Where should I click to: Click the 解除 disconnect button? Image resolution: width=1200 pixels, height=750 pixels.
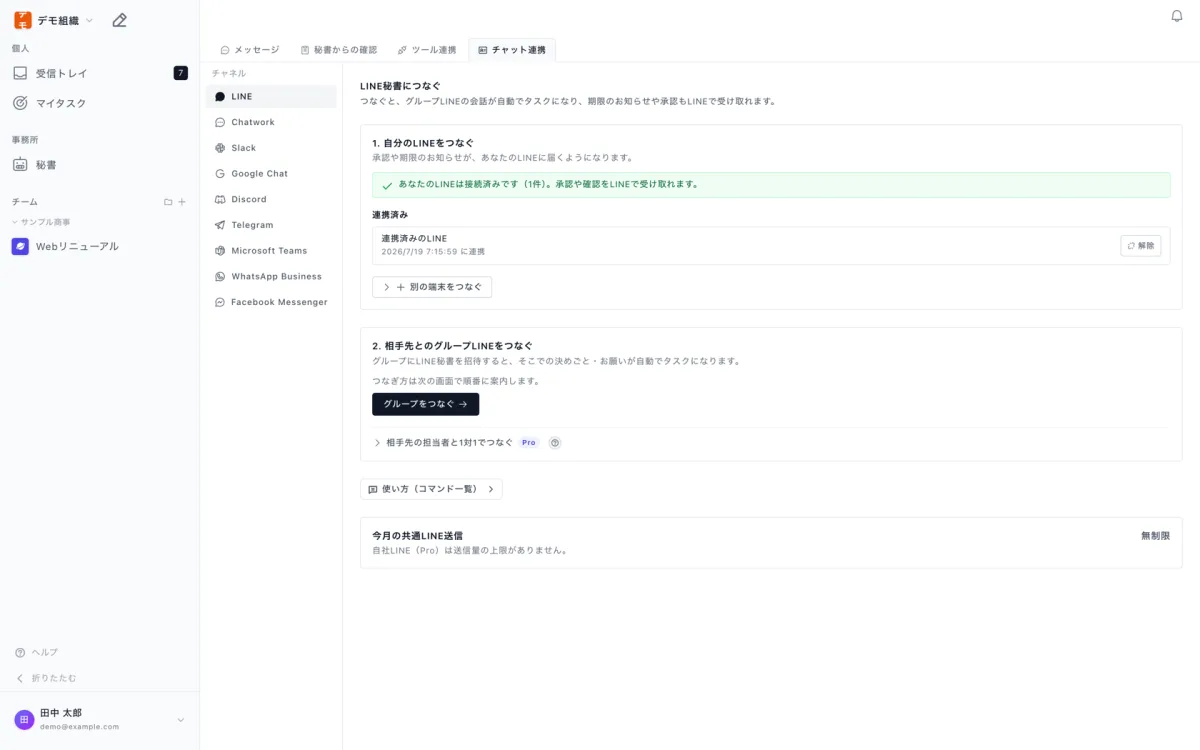(1141, 246)
